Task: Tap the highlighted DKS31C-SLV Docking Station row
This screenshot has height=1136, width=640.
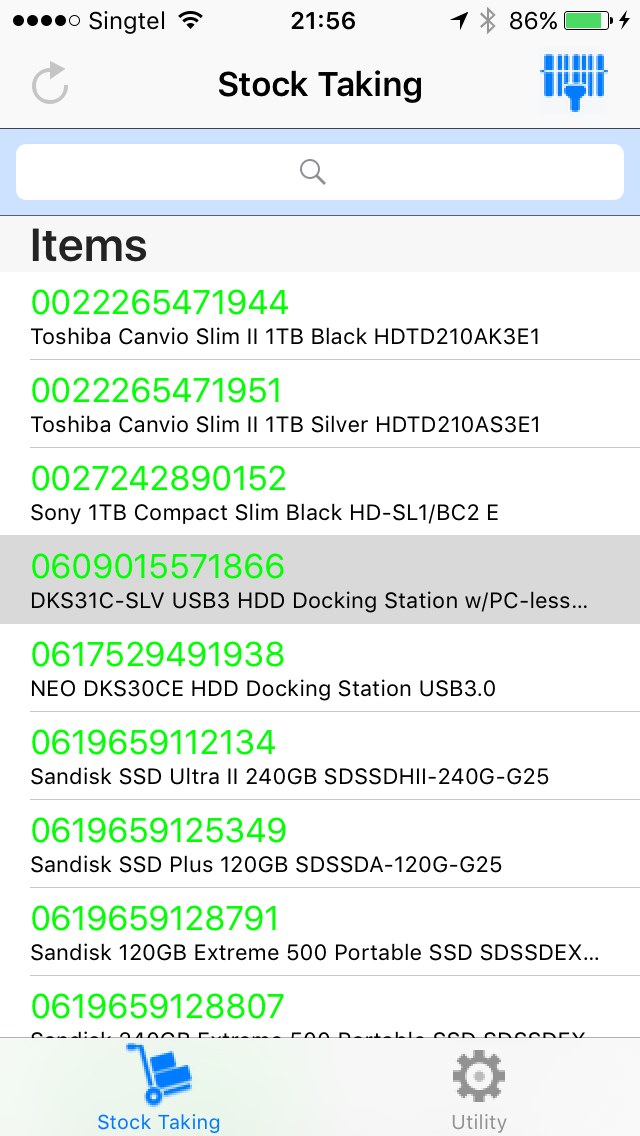Action: [x=320, y=580]
